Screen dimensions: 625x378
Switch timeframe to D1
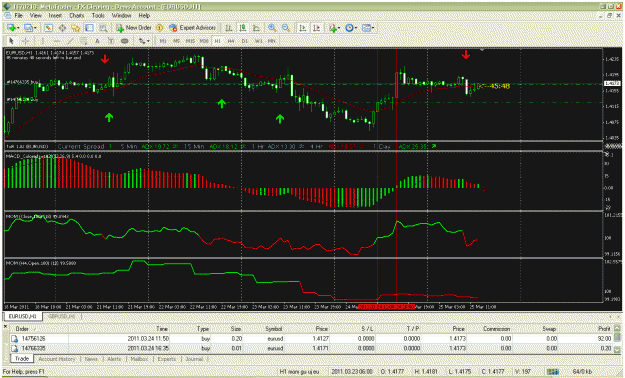(244, 41)
